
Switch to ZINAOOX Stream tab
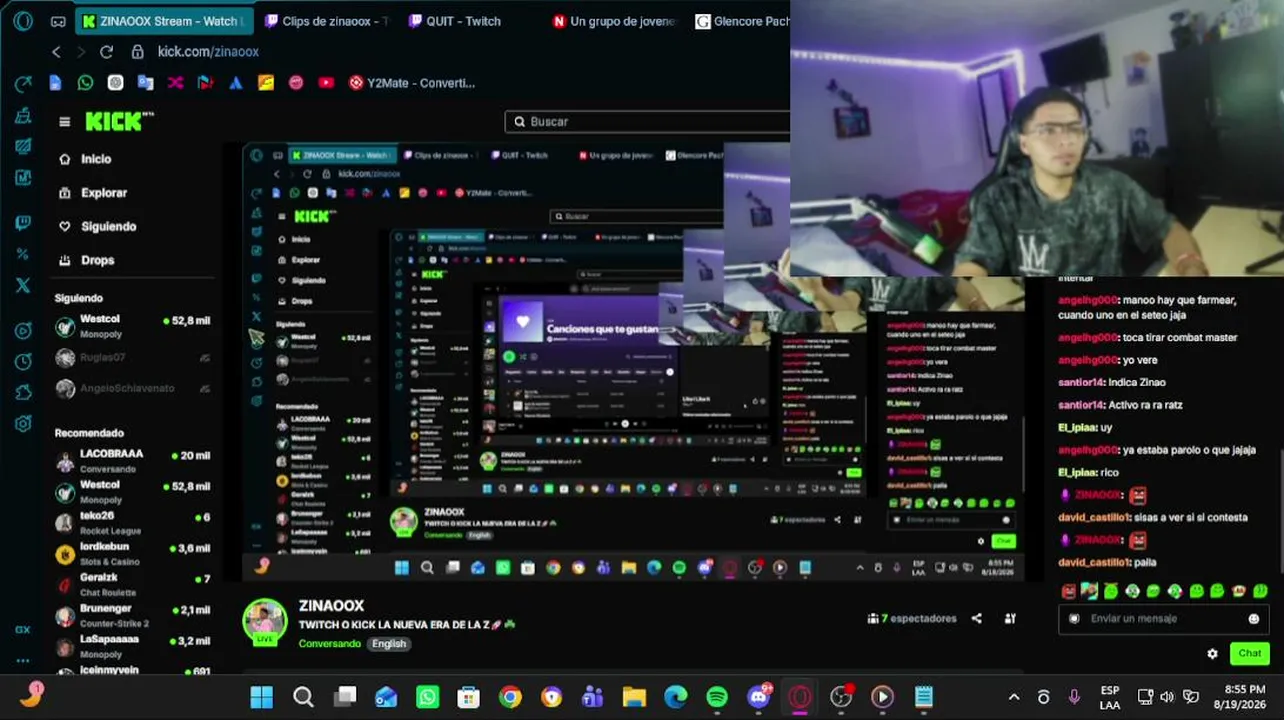coord(164,21)
